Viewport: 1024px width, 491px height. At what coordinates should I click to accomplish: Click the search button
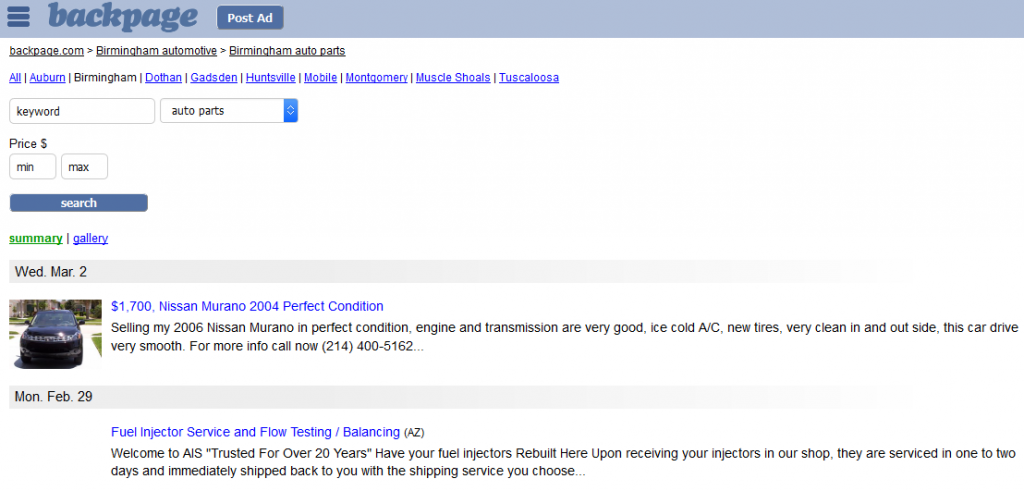pos(78,203)
